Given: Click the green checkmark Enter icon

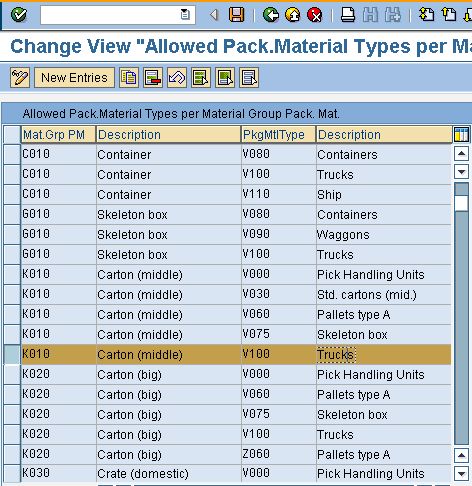Looking at the screenshot, I should click(x=19, y=15).
